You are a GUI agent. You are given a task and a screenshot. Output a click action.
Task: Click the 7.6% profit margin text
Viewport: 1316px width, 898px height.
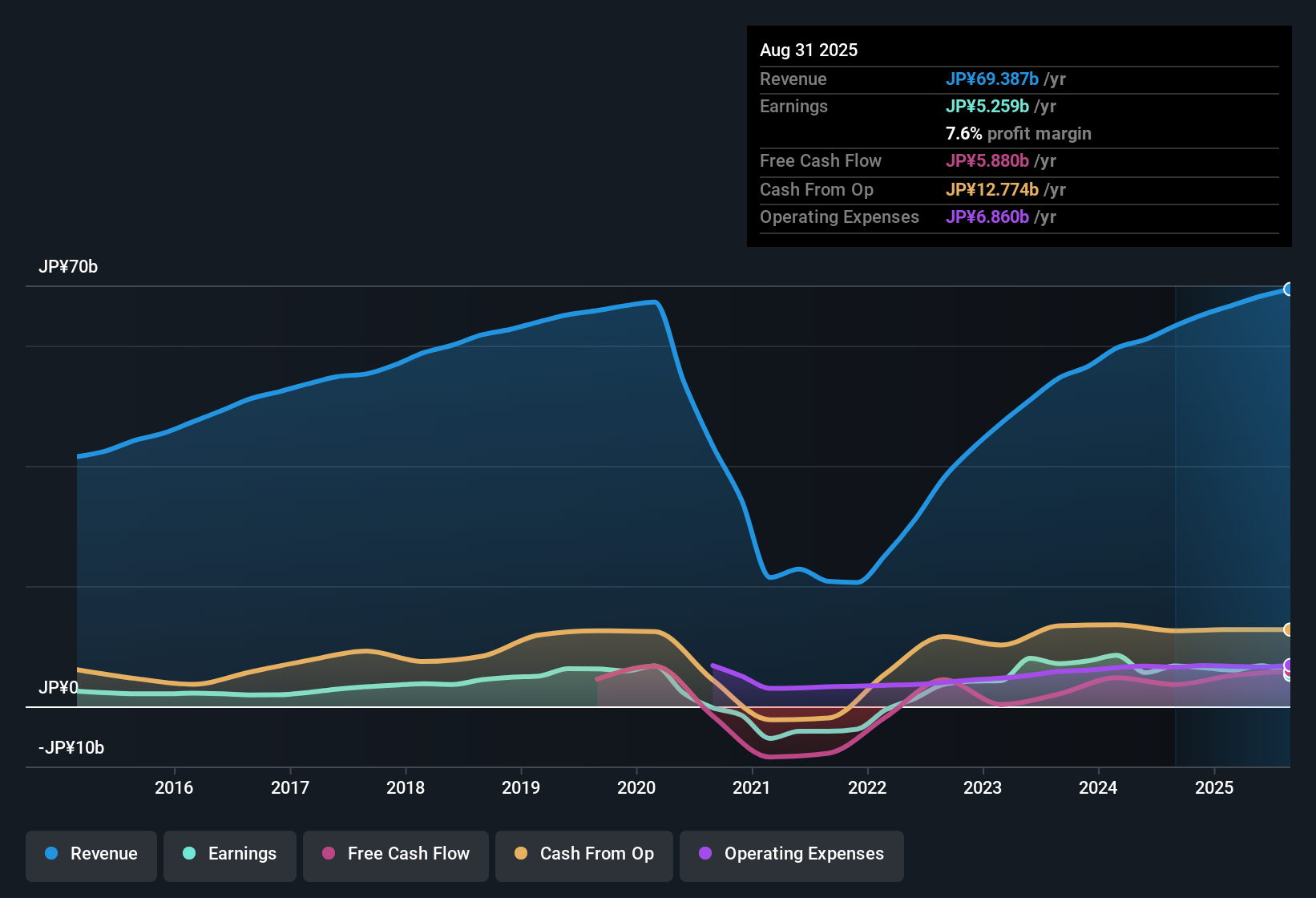1019,134
